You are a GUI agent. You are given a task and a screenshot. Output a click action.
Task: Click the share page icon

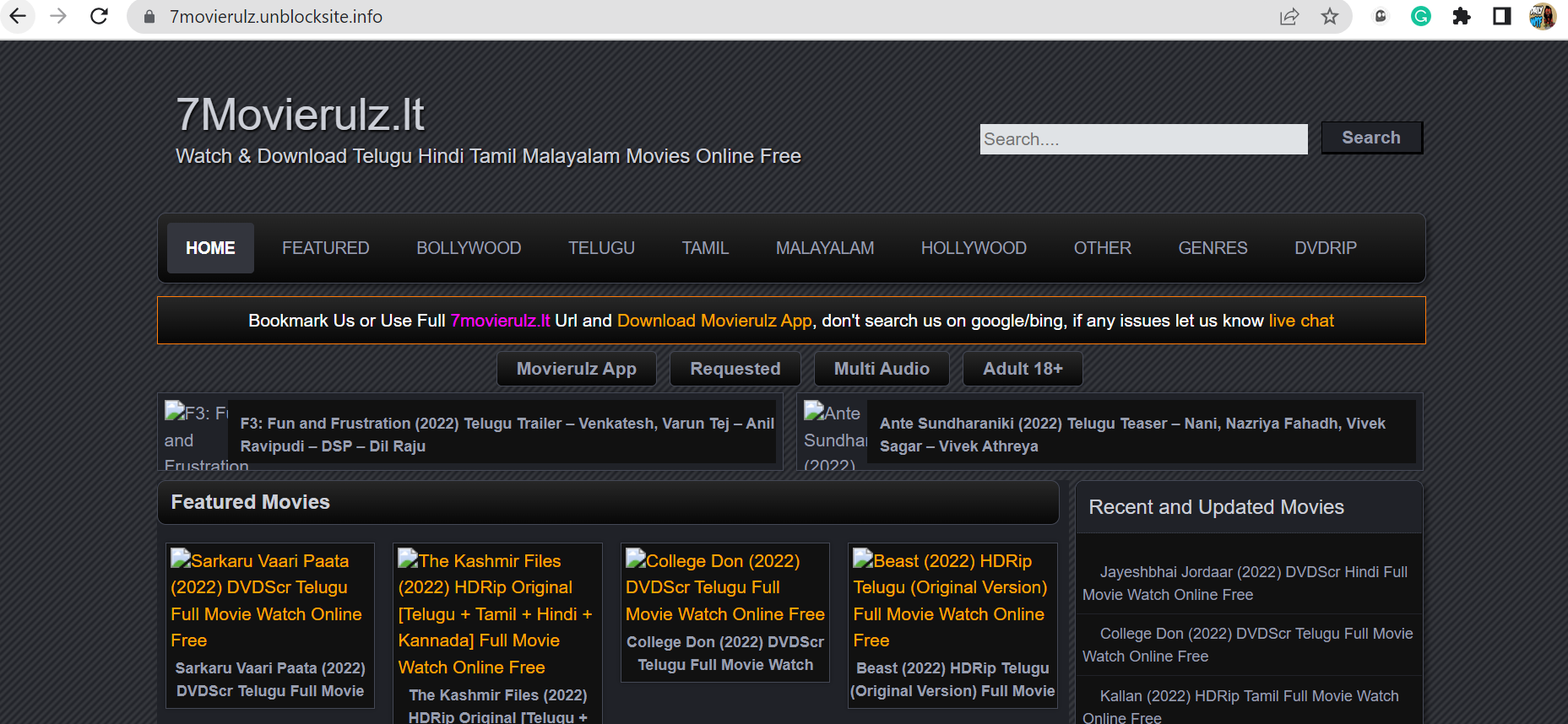click(1289, 16)
